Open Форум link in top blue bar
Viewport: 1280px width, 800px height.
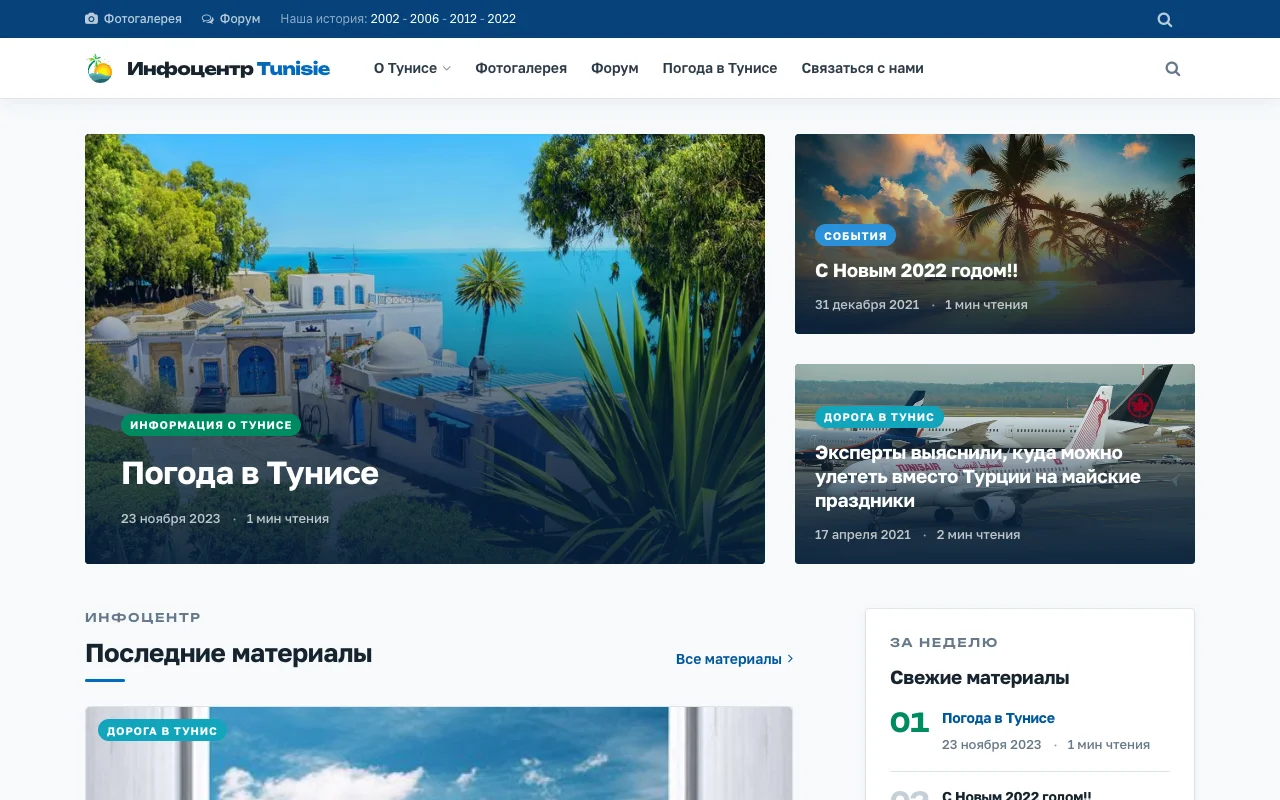(240, 19)
